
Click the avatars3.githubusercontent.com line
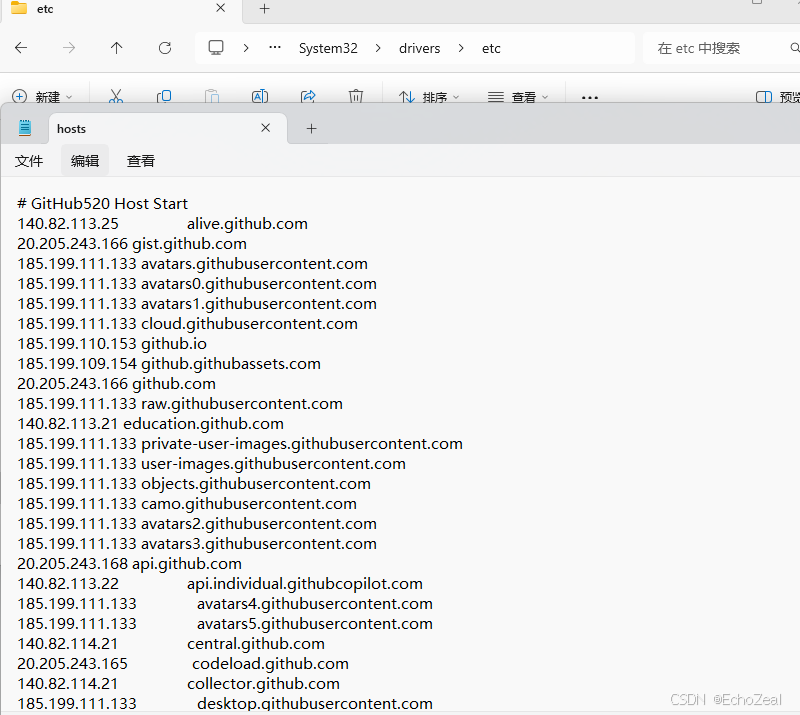[197, 544]
